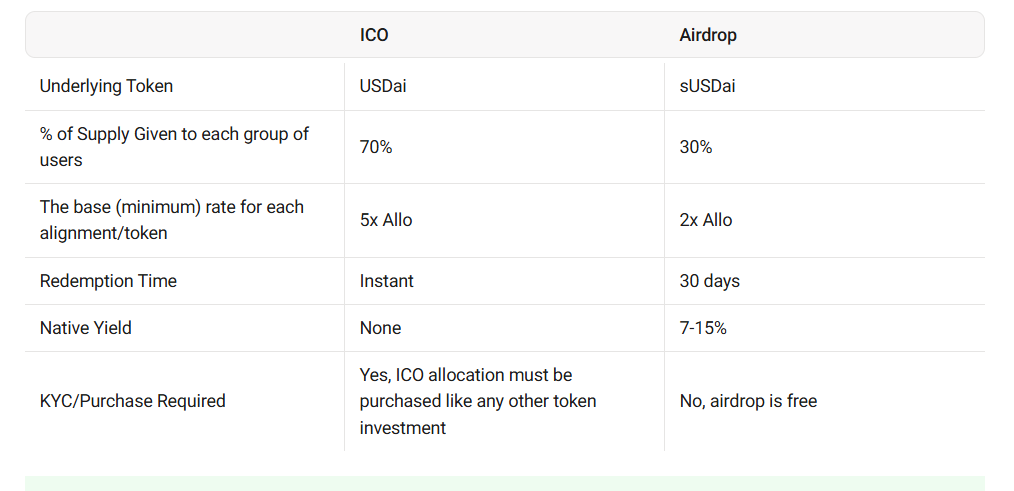Click the Airdrop column header
The image size is (1014, 491).
(x=708, y=35)
